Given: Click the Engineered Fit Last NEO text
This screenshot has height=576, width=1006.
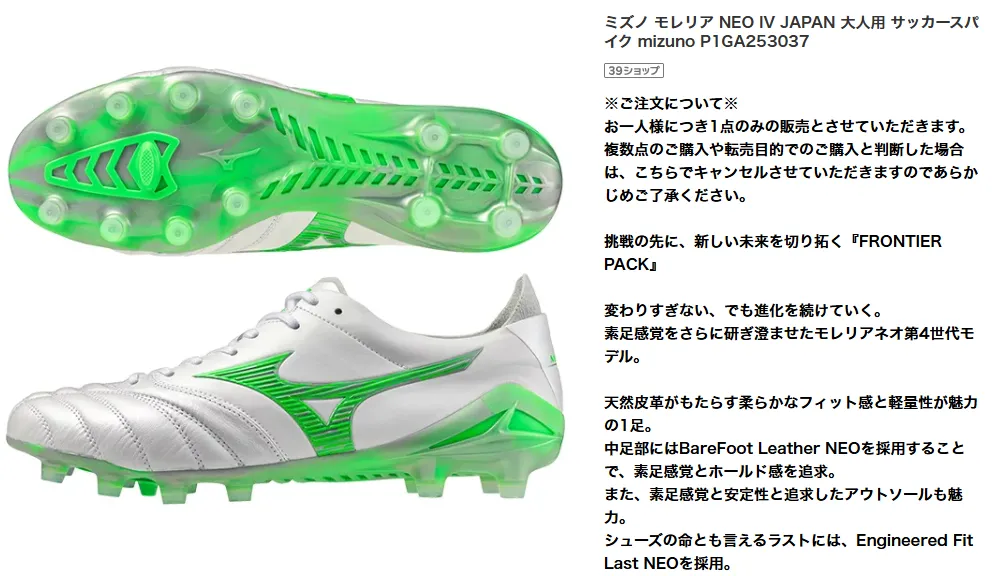Looking at the screenshot, I should pos(789,552).
